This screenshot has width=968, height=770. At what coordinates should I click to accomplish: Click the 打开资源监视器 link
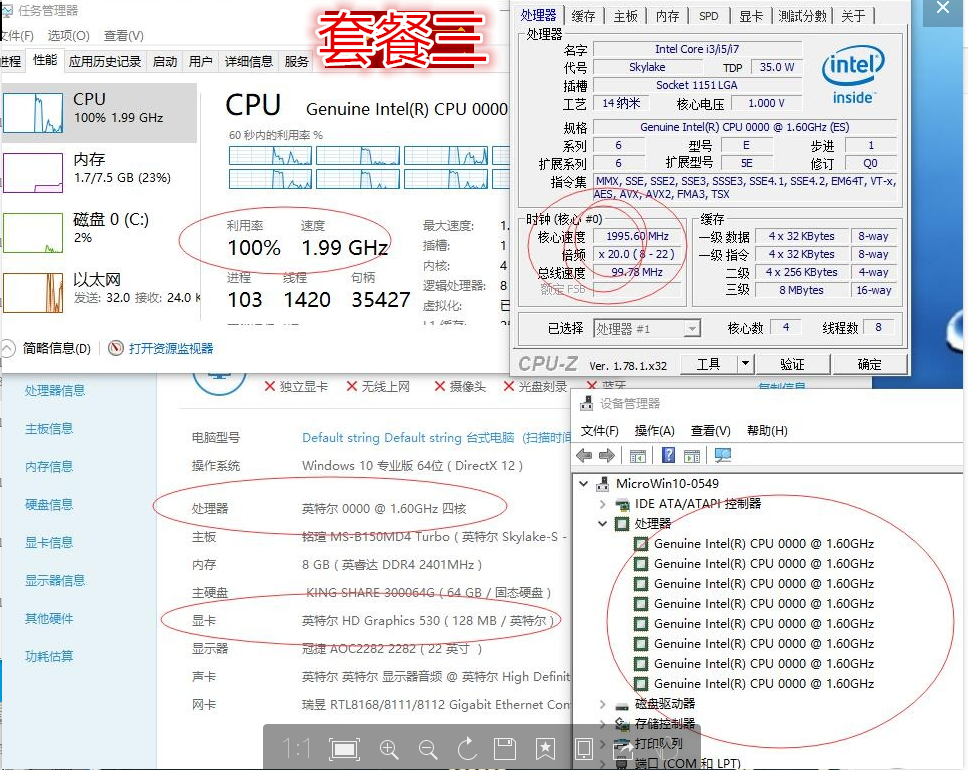click(170, 348)
